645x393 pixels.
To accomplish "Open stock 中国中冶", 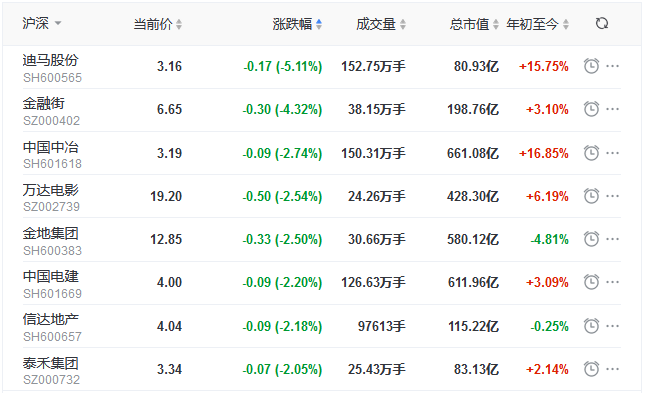I will [x=51, y=147].
